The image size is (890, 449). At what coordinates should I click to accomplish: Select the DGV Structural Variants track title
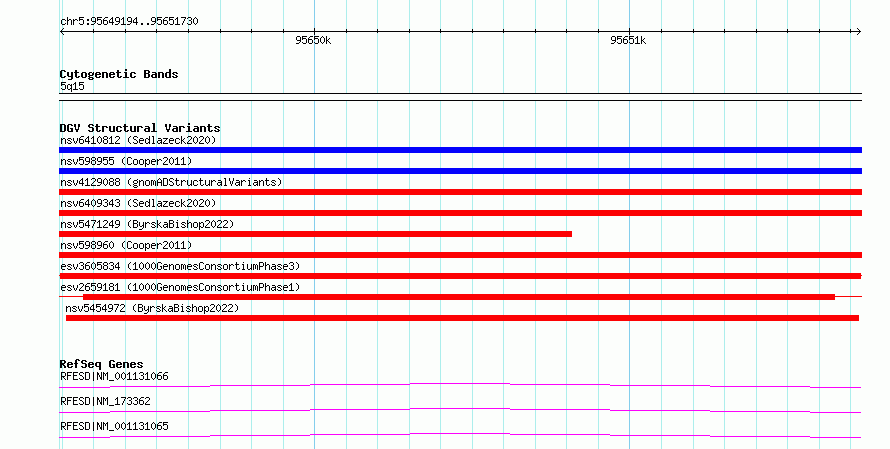[x=140, y=128]
